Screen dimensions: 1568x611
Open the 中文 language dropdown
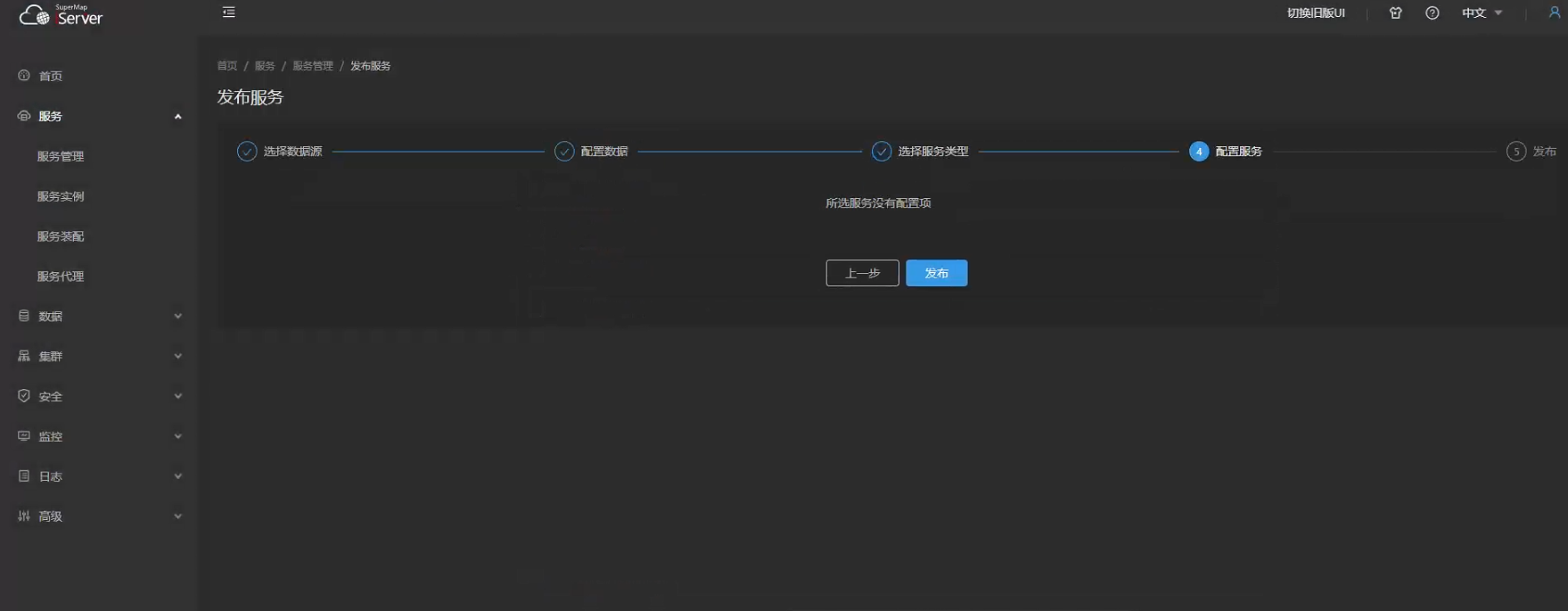(x=1482, y=13)
